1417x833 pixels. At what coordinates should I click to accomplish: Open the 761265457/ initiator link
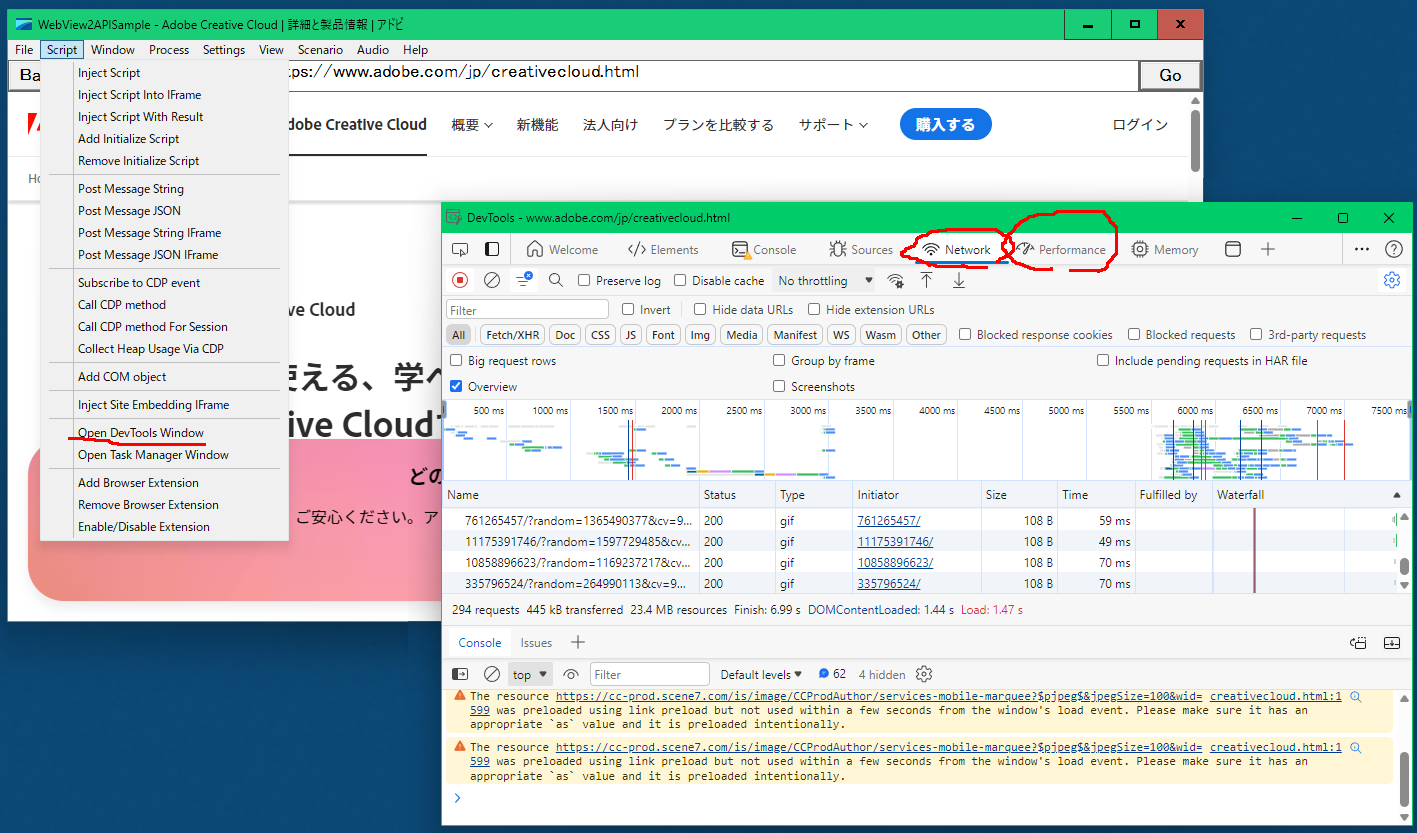pyautogui.click(x=889, y=521)
